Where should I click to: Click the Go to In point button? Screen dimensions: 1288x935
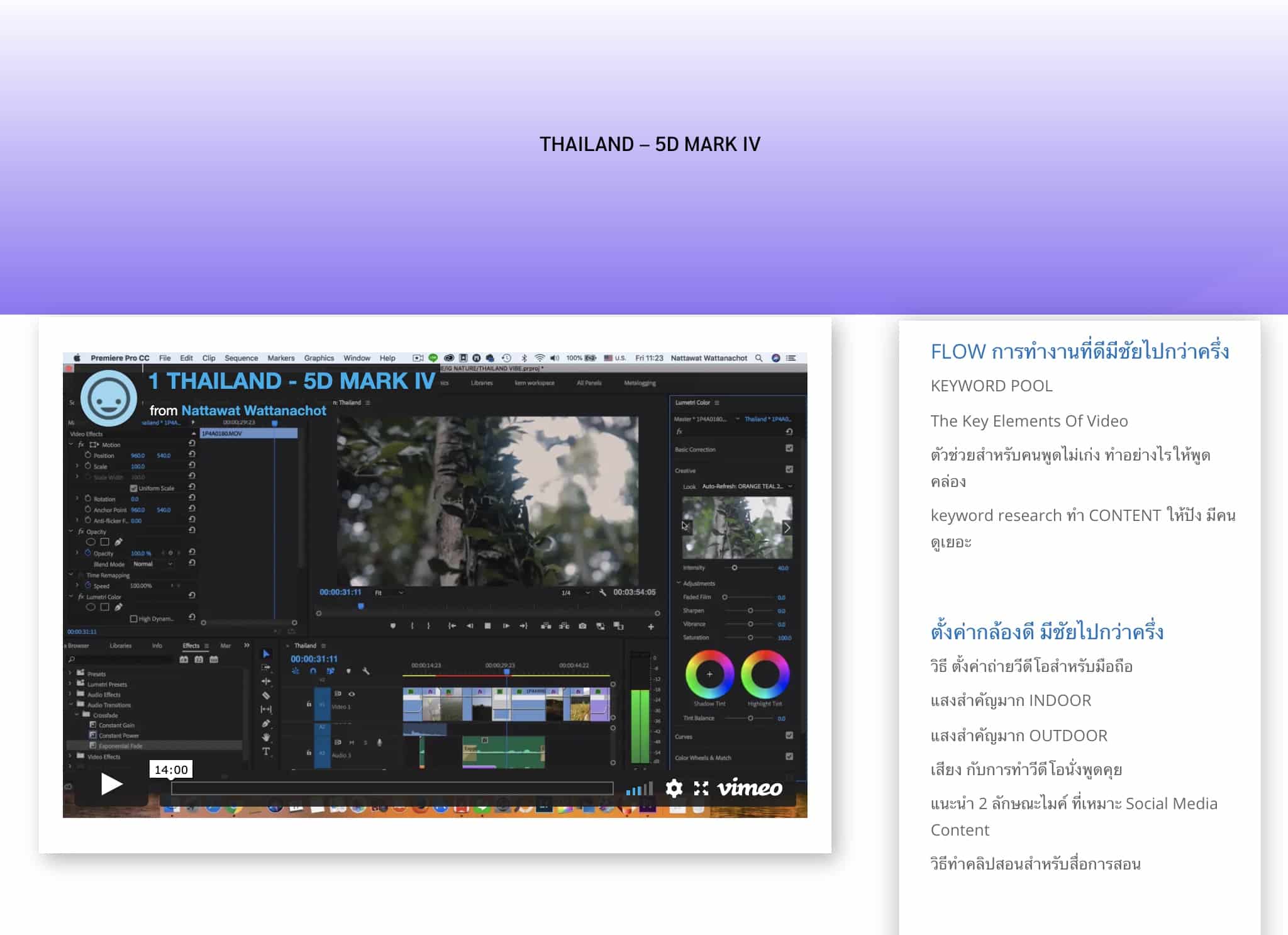click(x=452, y=626)
